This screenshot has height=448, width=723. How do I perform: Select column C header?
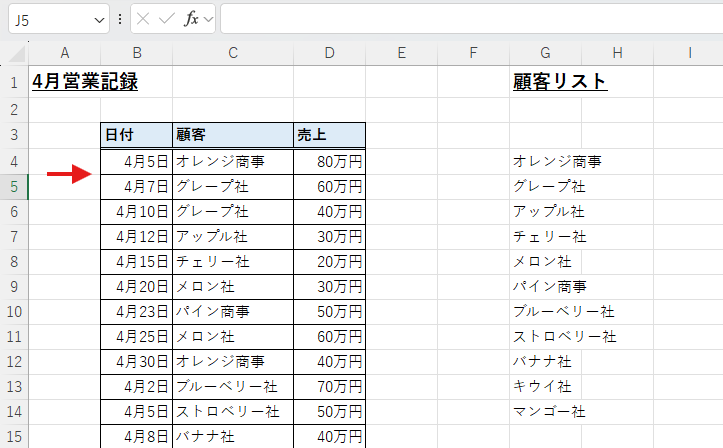(x=232, y=52)
